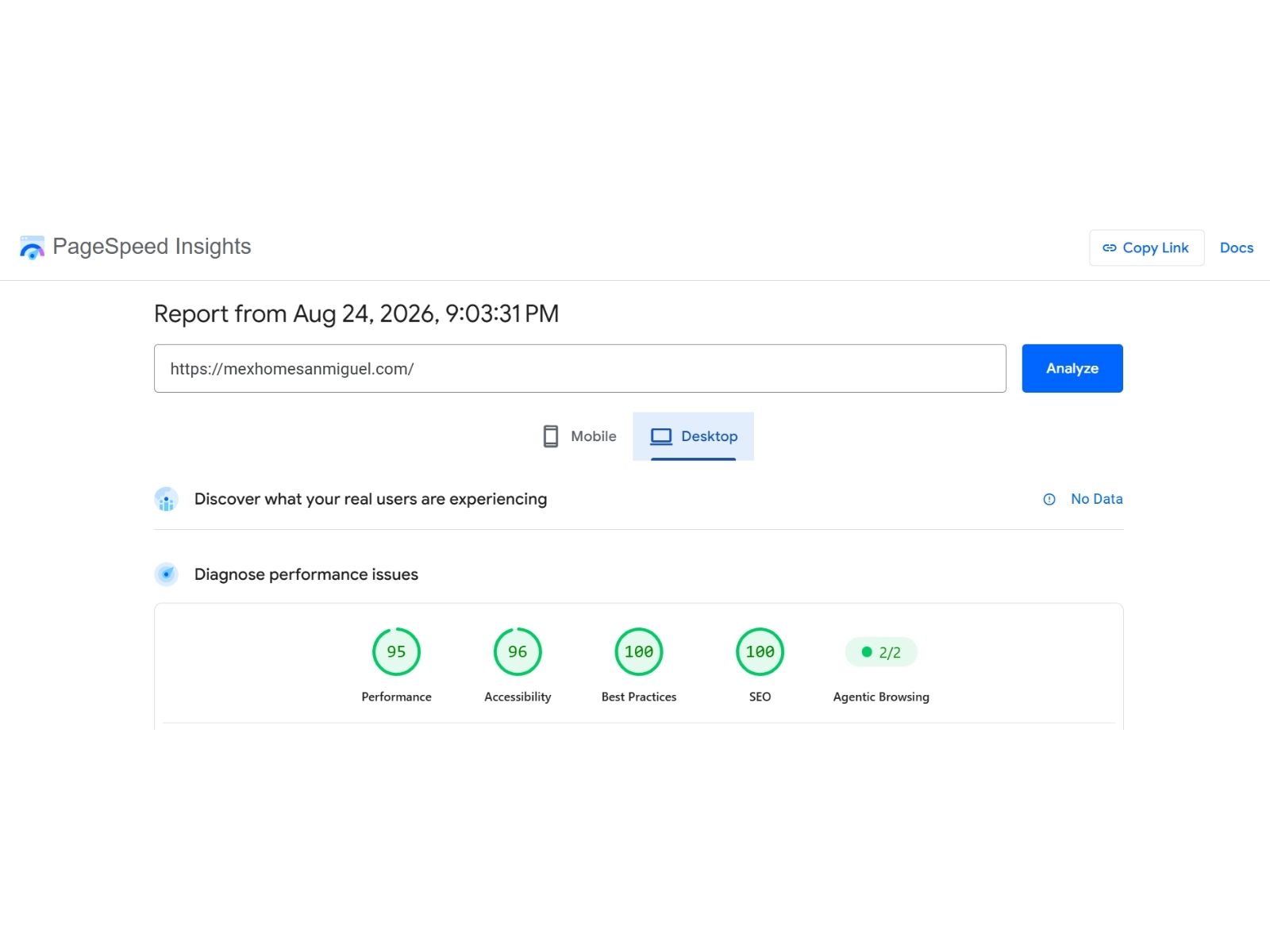Click the report date heading text
The width and height of the screenshot is (1270, 952).
pos(356,314)
